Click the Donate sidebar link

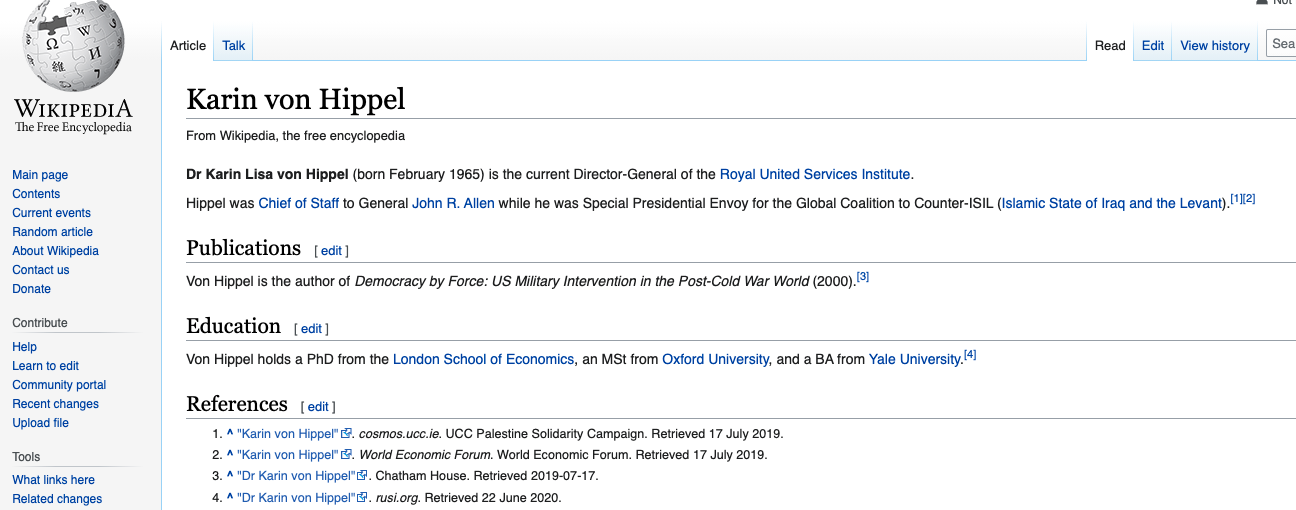pos(31,289)
